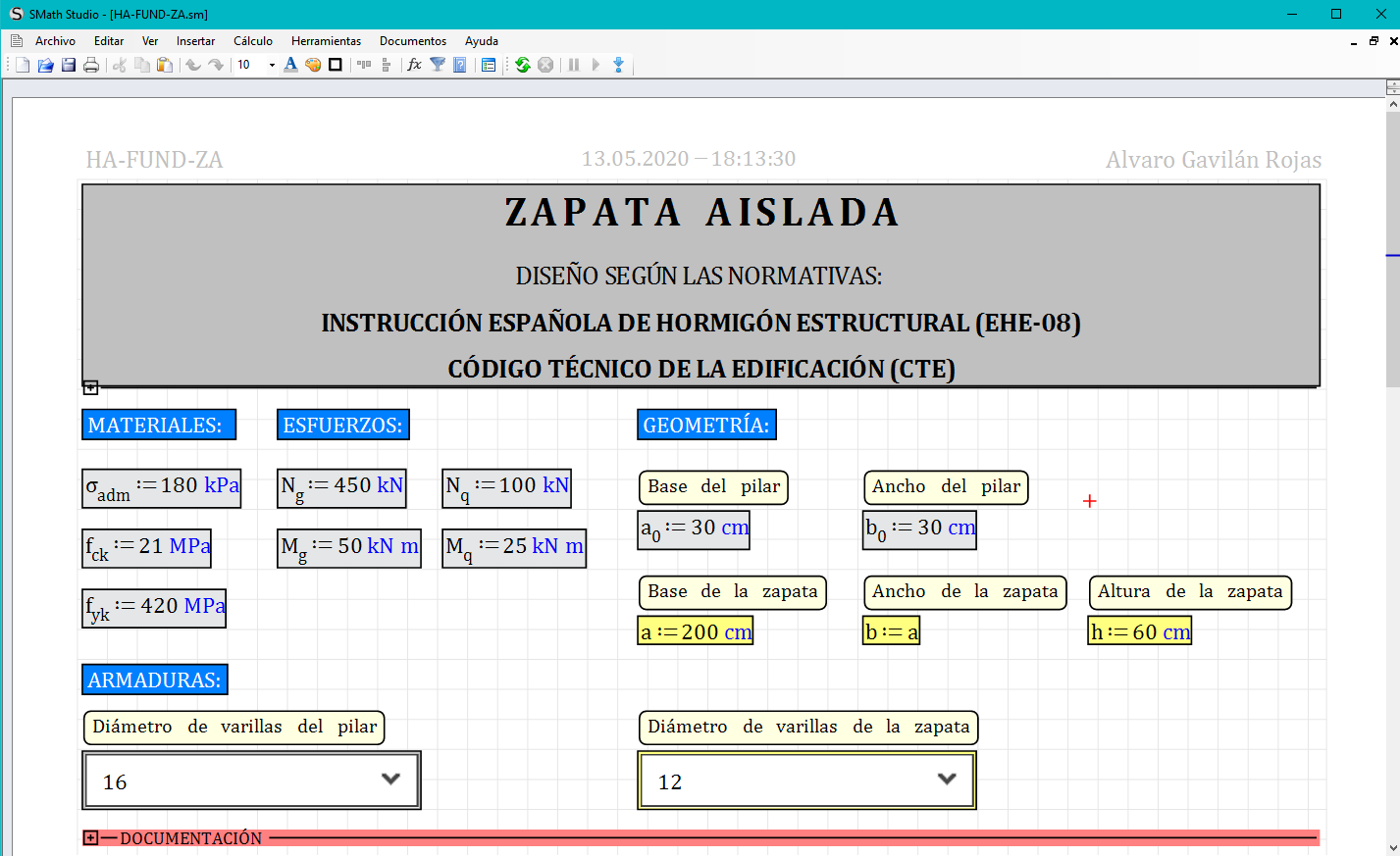Viewport: 1400px width, 856px height.
Task: Open the font size dropdown showing 10
Action: tap(272, 65)
